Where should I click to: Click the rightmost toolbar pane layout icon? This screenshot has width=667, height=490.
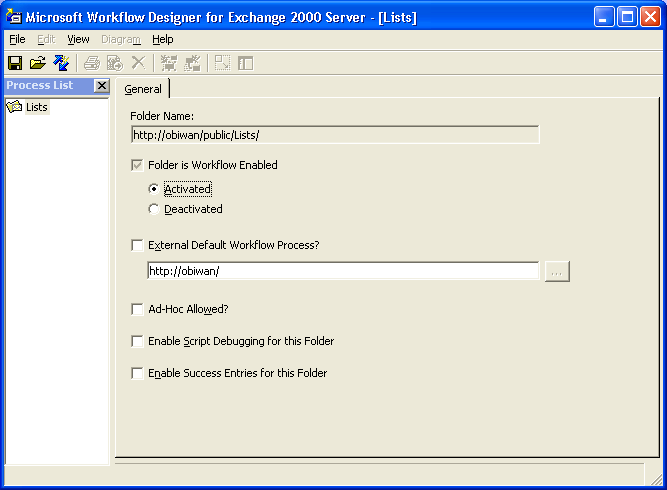[x=245, y=63]
